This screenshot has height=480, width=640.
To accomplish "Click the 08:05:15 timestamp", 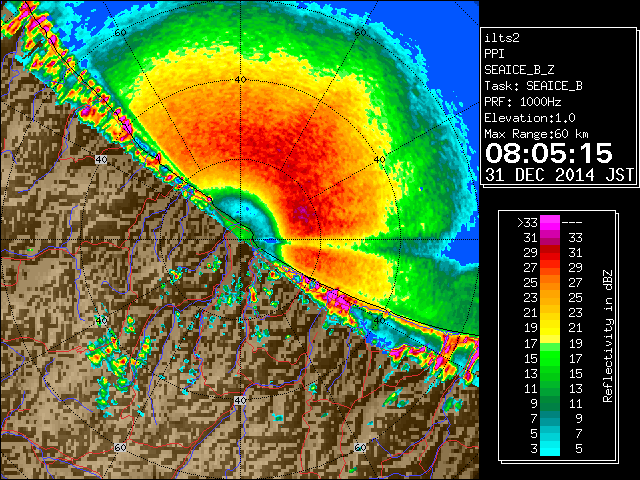I will point(549,153).
